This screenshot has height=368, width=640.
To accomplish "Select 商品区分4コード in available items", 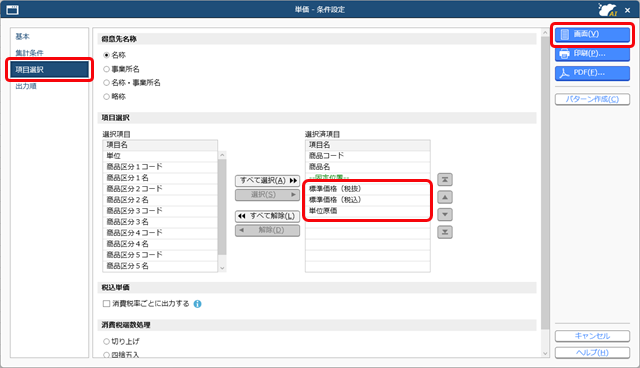I will pos(160,233).
